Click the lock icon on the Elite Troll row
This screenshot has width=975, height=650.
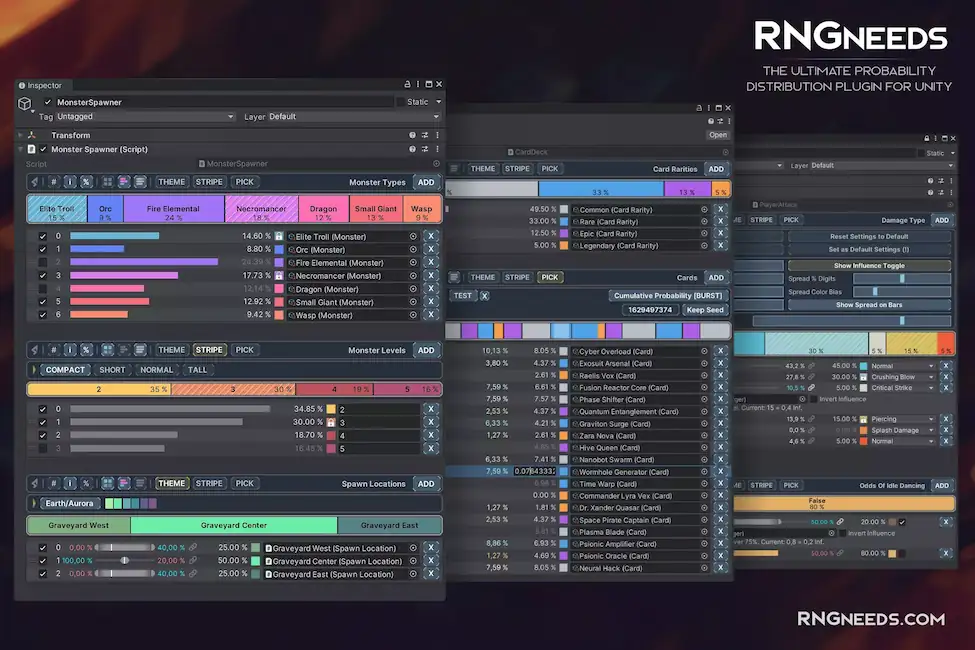tap(279, 237)
